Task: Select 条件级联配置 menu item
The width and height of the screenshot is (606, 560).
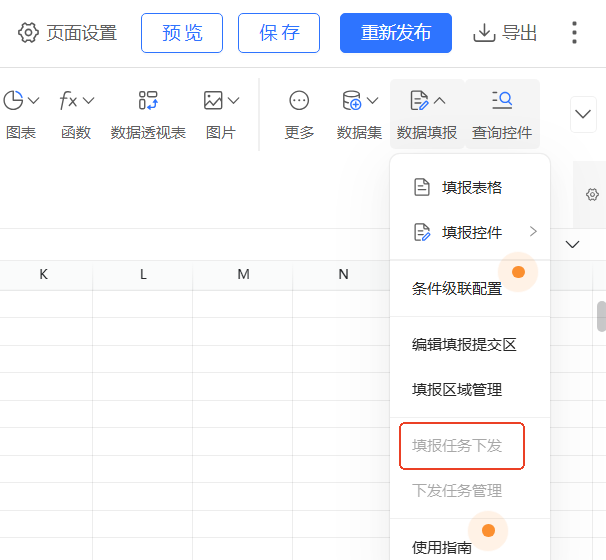Action: pyautogui.click(x=457, y=288)
